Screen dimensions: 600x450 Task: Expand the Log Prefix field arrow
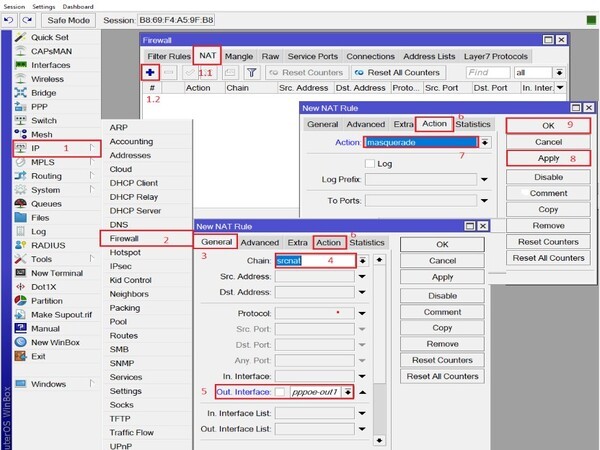484,179
